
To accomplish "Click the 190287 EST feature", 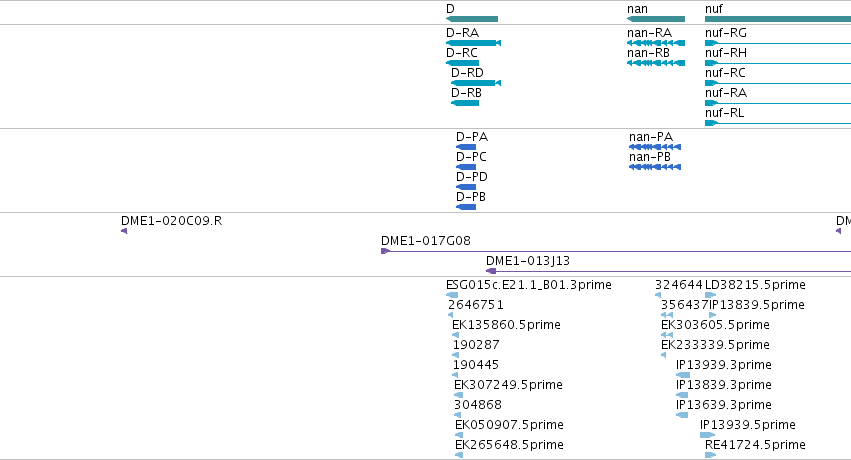I will pos(455,355).
